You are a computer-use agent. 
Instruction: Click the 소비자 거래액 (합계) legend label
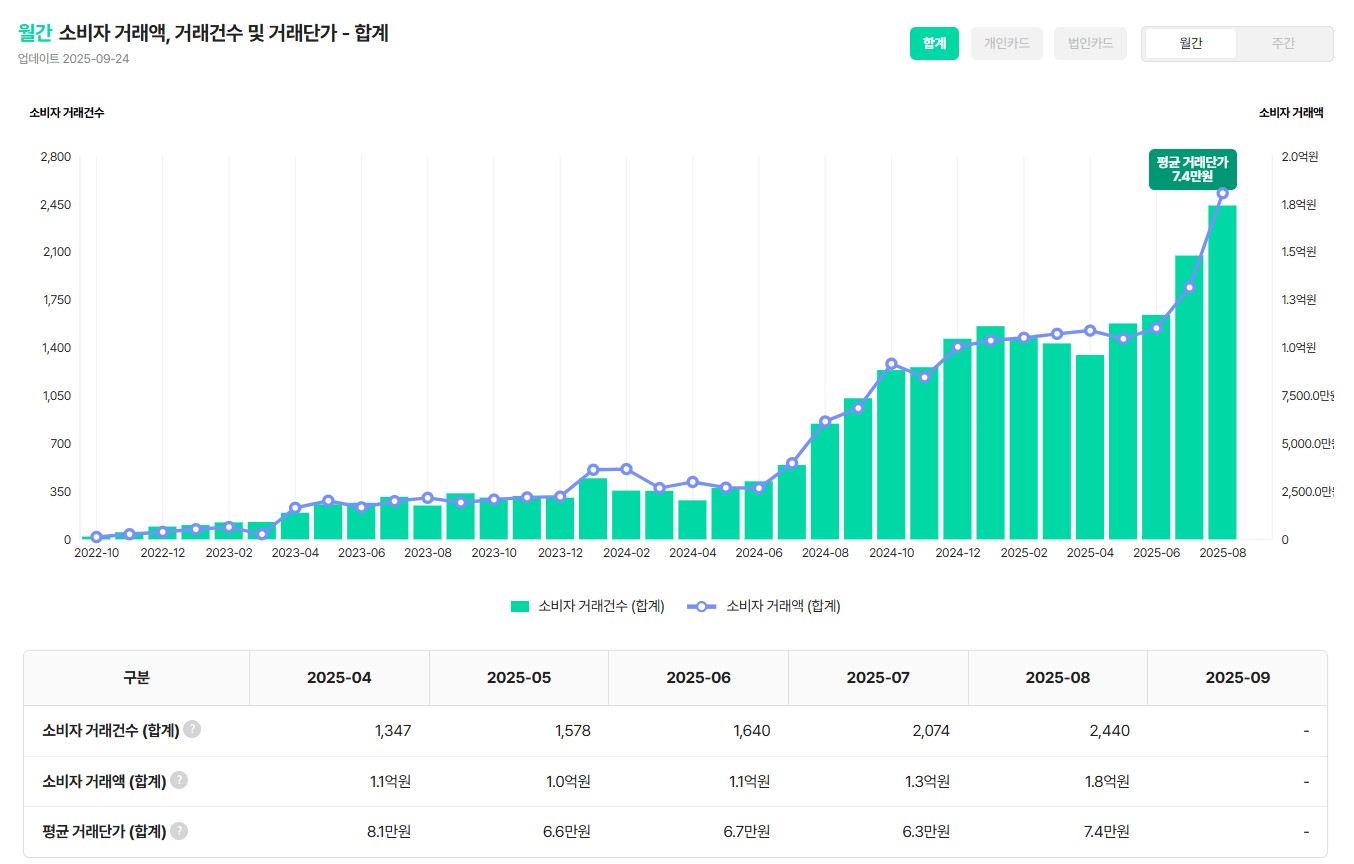point(783,606)
